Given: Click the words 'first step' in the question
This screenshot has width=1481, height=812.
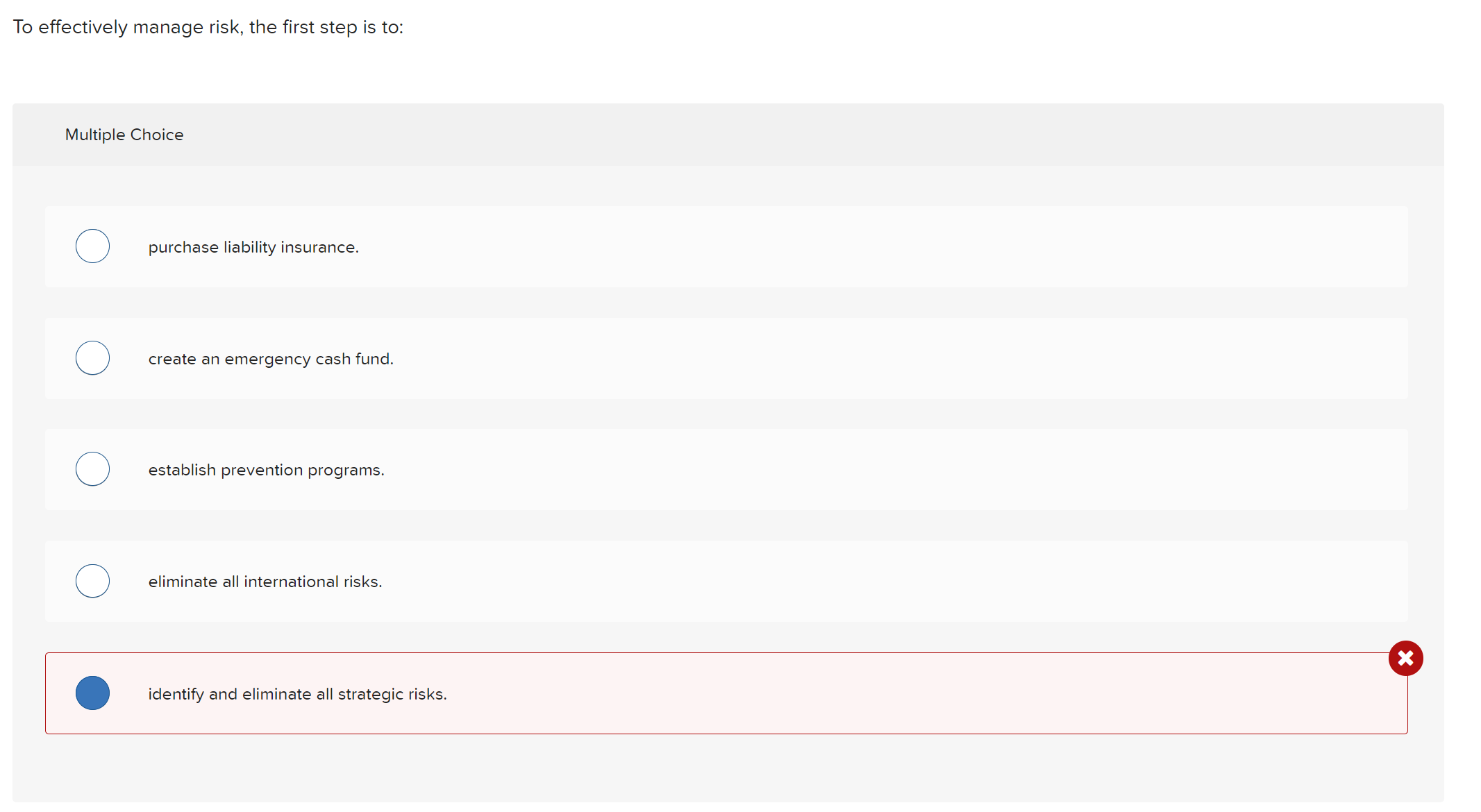Looking at the screenshot, I should [319, 27].
